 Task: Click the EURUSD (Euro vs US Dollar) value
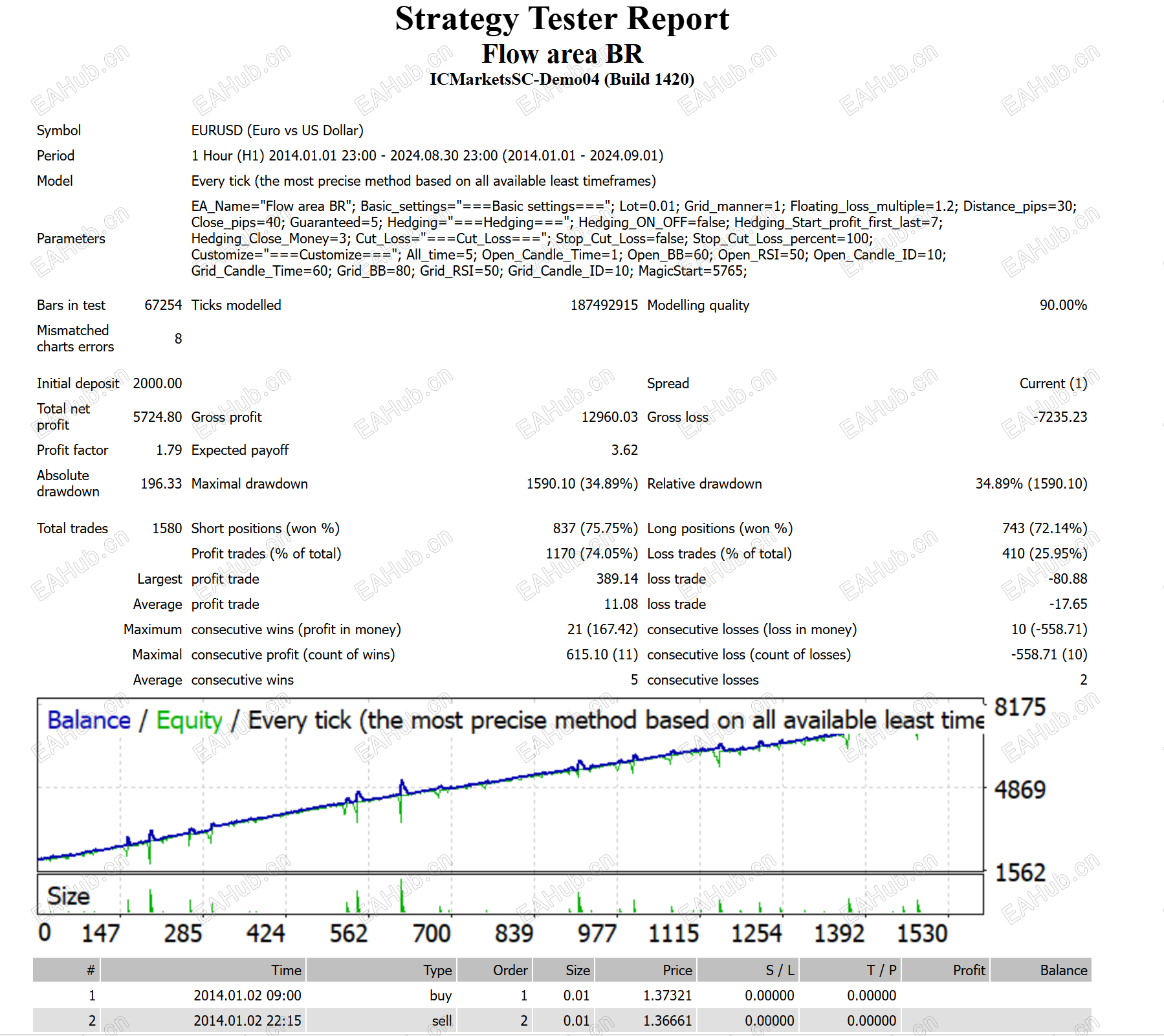click(277, 131)
